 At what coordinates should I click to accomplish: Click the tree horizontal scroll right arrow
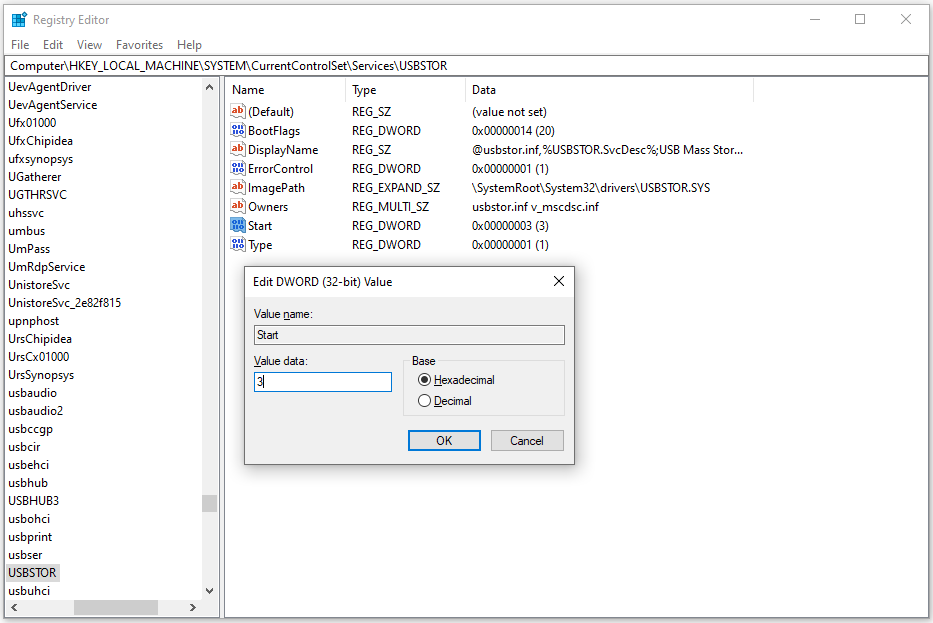(193, 608)
